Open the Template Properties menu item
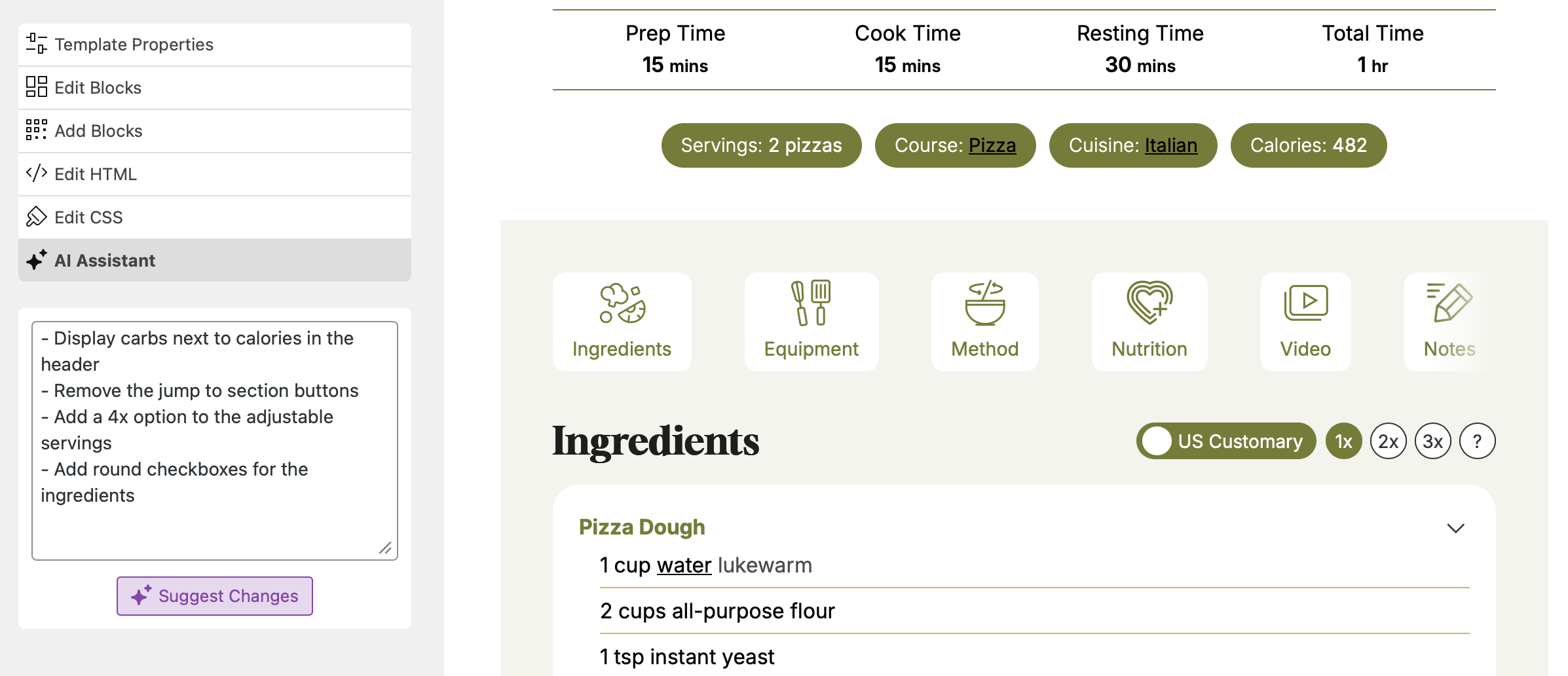 [x=215, y=45]
